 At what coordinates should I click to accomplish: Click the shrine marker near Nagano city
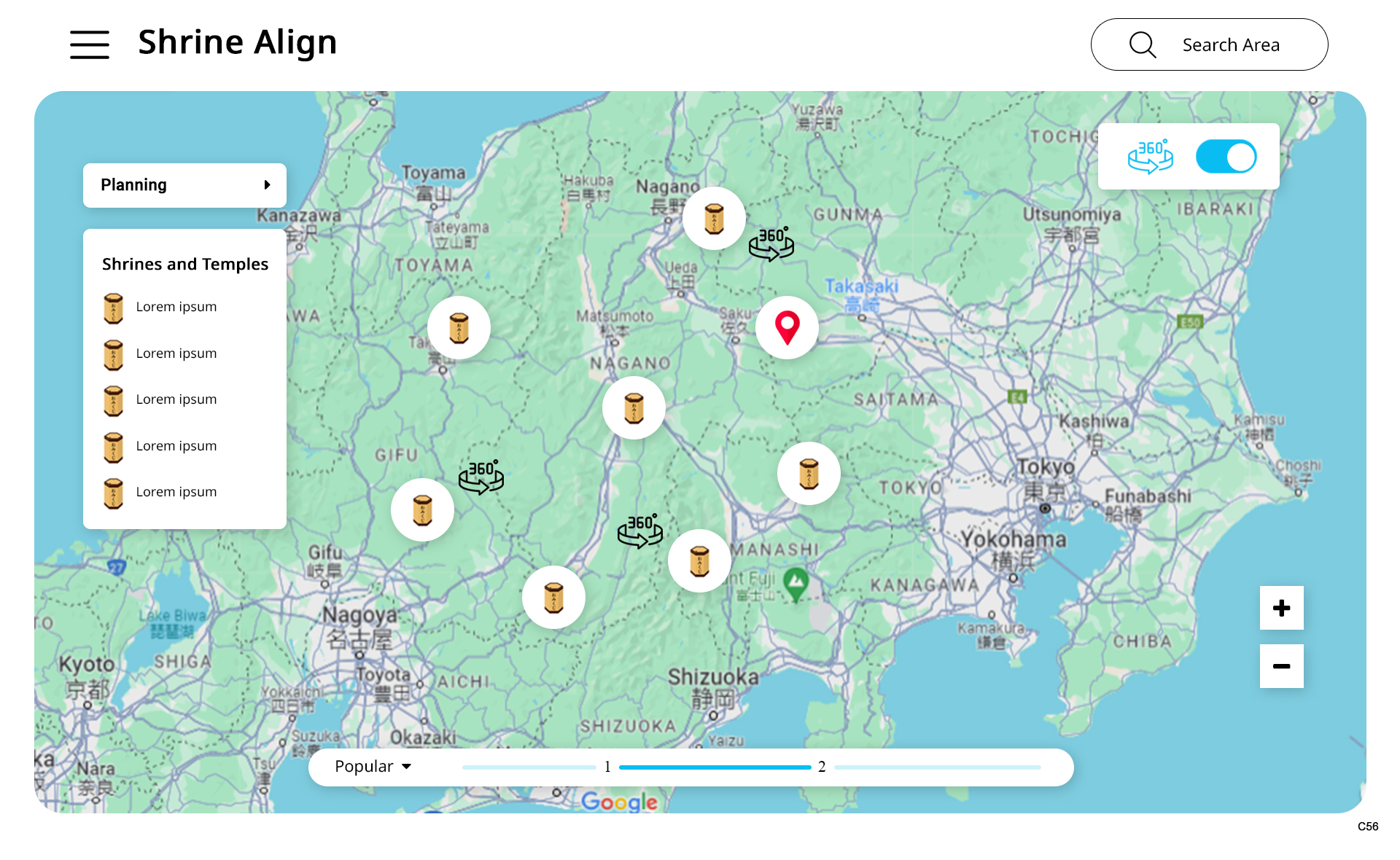click(714, 219)
